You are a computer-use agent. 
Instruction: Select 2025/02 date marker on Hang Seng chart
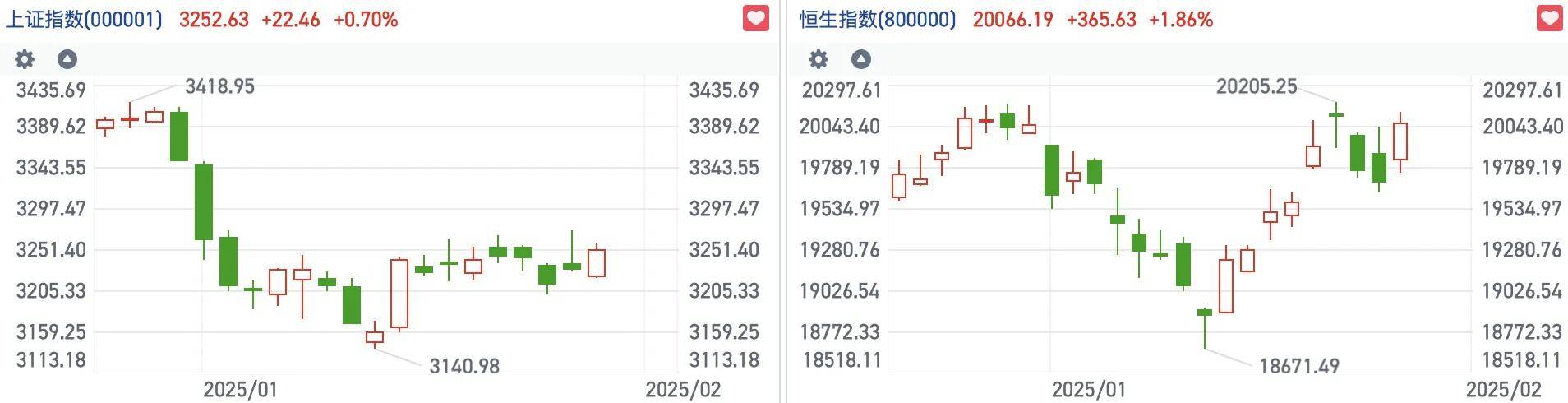1504,389
